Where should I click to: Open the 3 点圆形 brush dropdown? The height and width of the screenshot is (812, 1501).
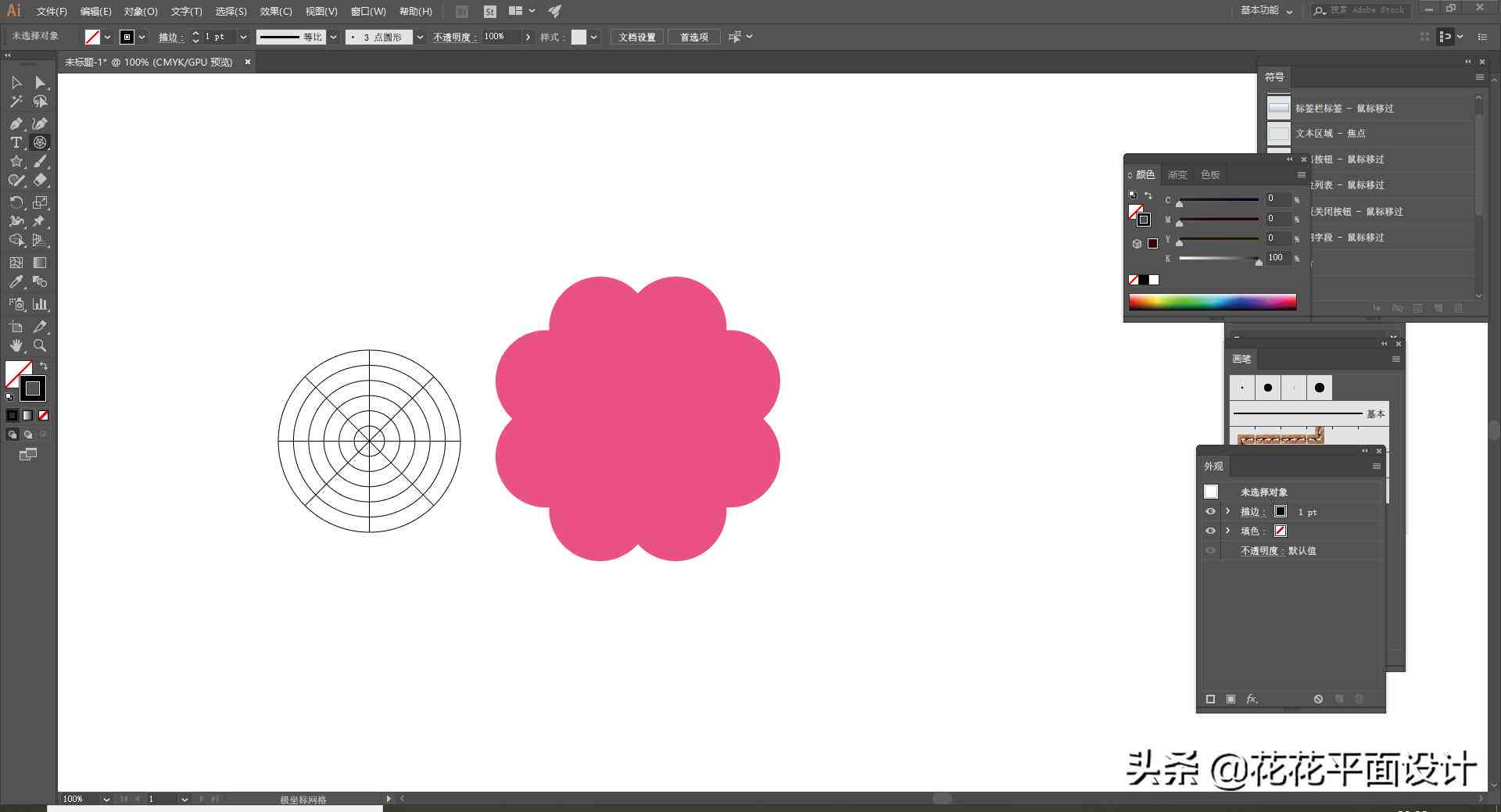point(420,37)
